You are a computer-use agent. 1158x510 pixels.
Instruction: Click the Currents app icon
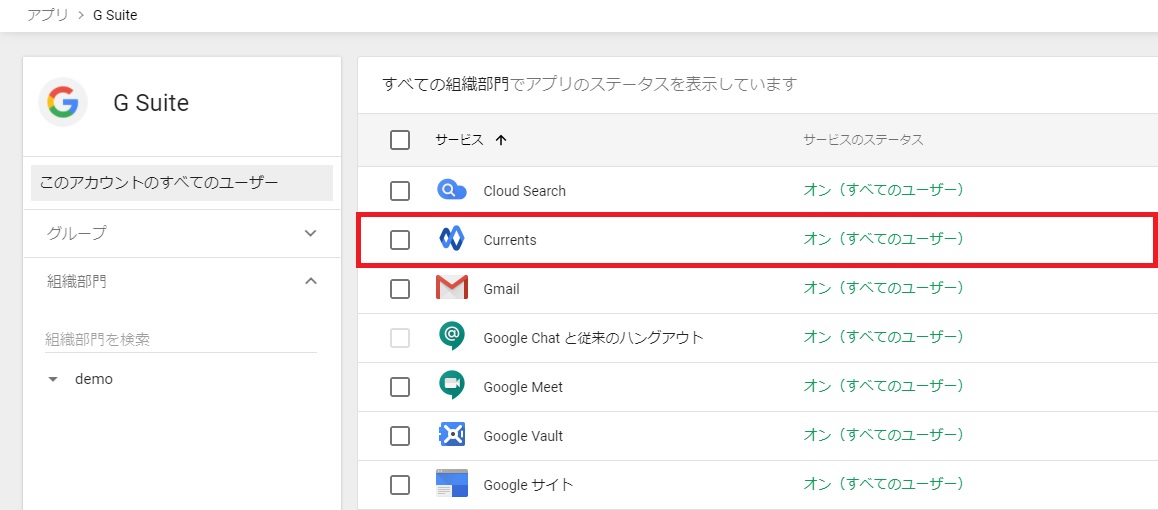pos(452,239)
